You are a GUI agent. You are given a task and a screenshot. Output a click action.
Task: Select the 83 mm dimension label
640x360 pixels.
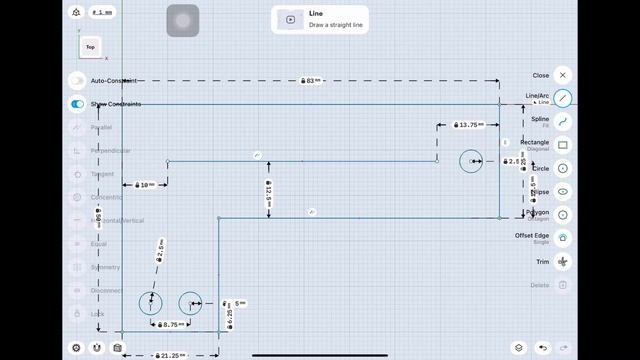point(311,81)
